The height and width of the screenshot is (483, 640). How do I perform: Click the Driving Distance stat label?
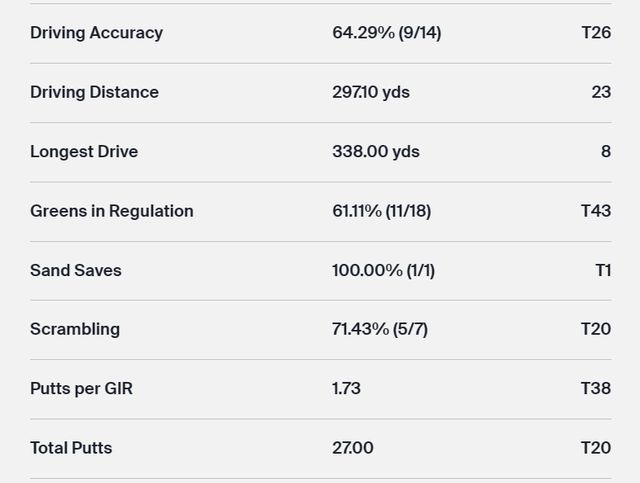[x=94, y=92]
